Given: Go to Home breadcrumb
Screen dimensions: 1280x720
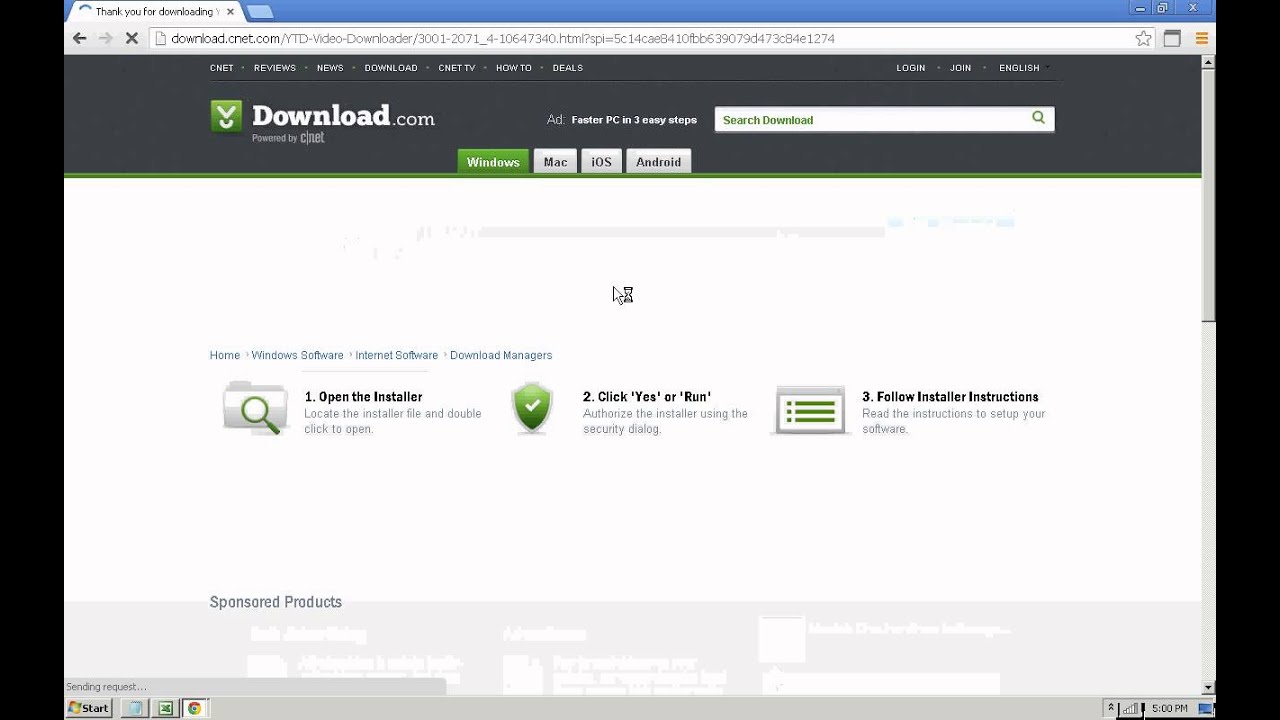Looking at the screenshot, I should pyautogui.click(x=225, y=355).
